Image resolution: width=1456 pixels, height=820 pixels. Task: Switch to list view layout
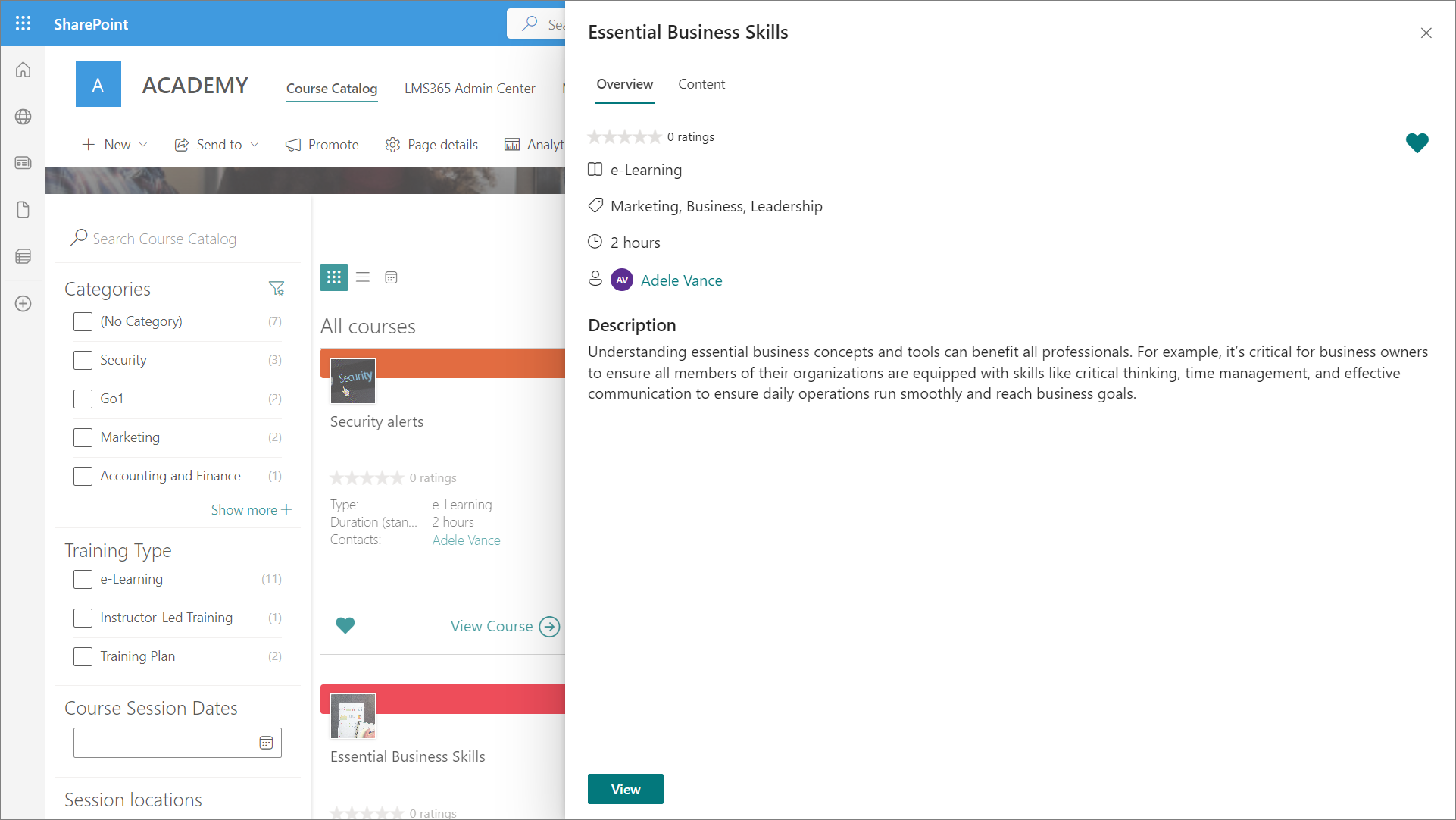click(363, 277)
